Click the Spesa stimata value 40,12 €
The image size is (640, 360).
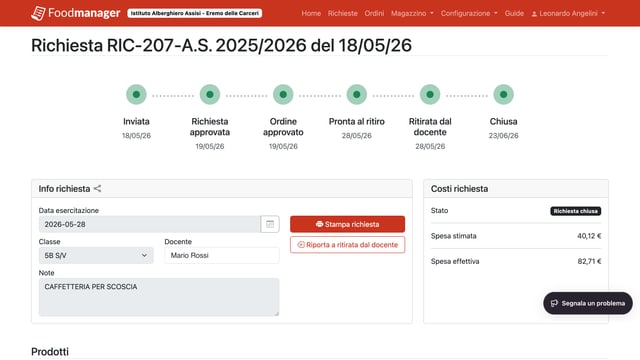tap(589, 236)
